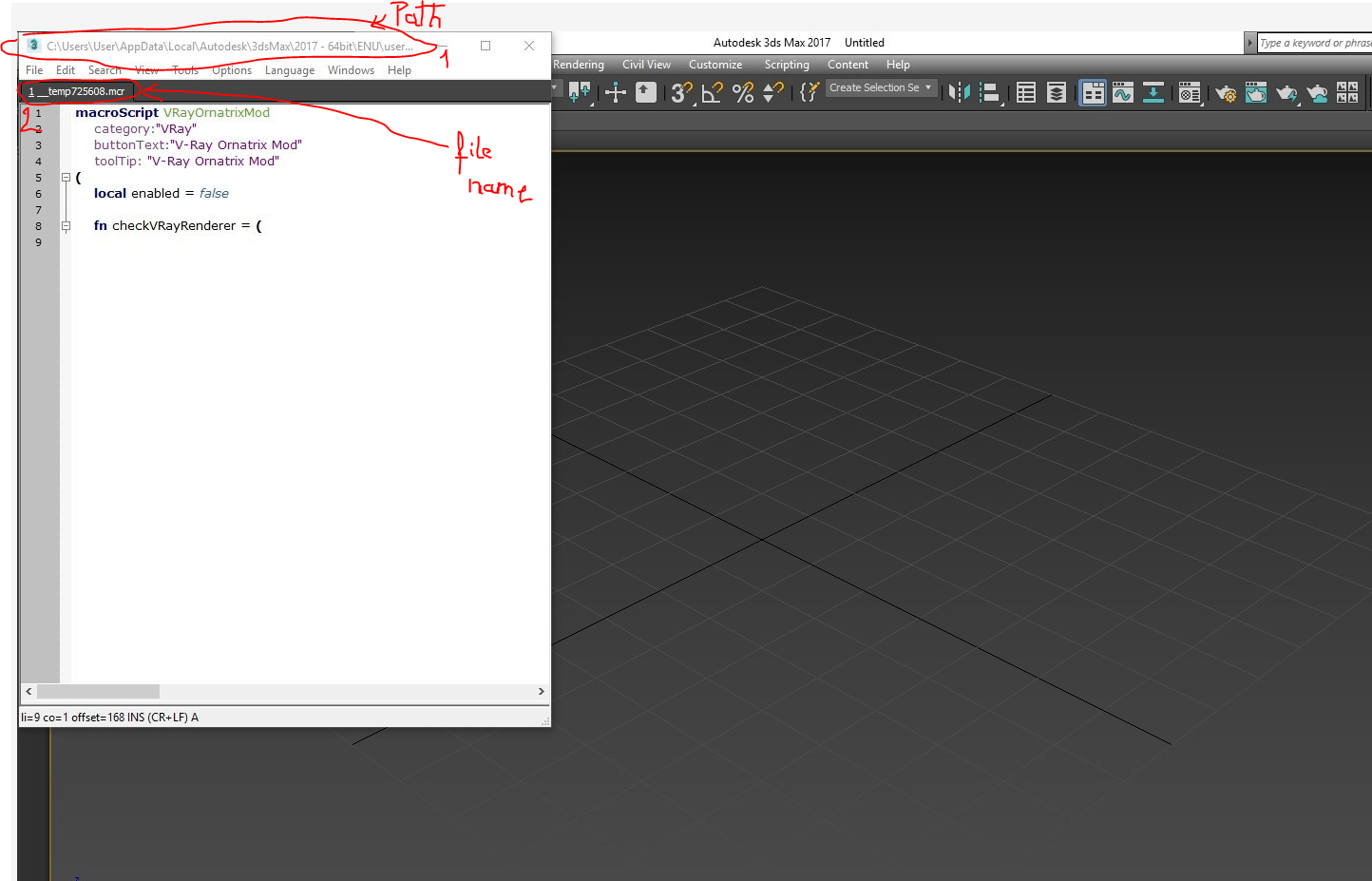Screen dimensions: 1372x881
Task: Expand InfoCenter arrow beside search box
Action: [x=1249, y=43]
